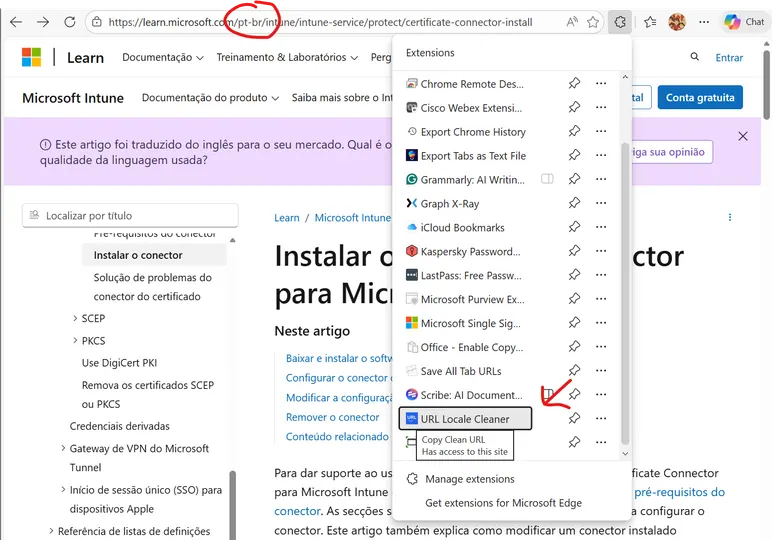Pin Graph X-Ray extension
This screenshot has height=540, width=772.
pos(574,203)
